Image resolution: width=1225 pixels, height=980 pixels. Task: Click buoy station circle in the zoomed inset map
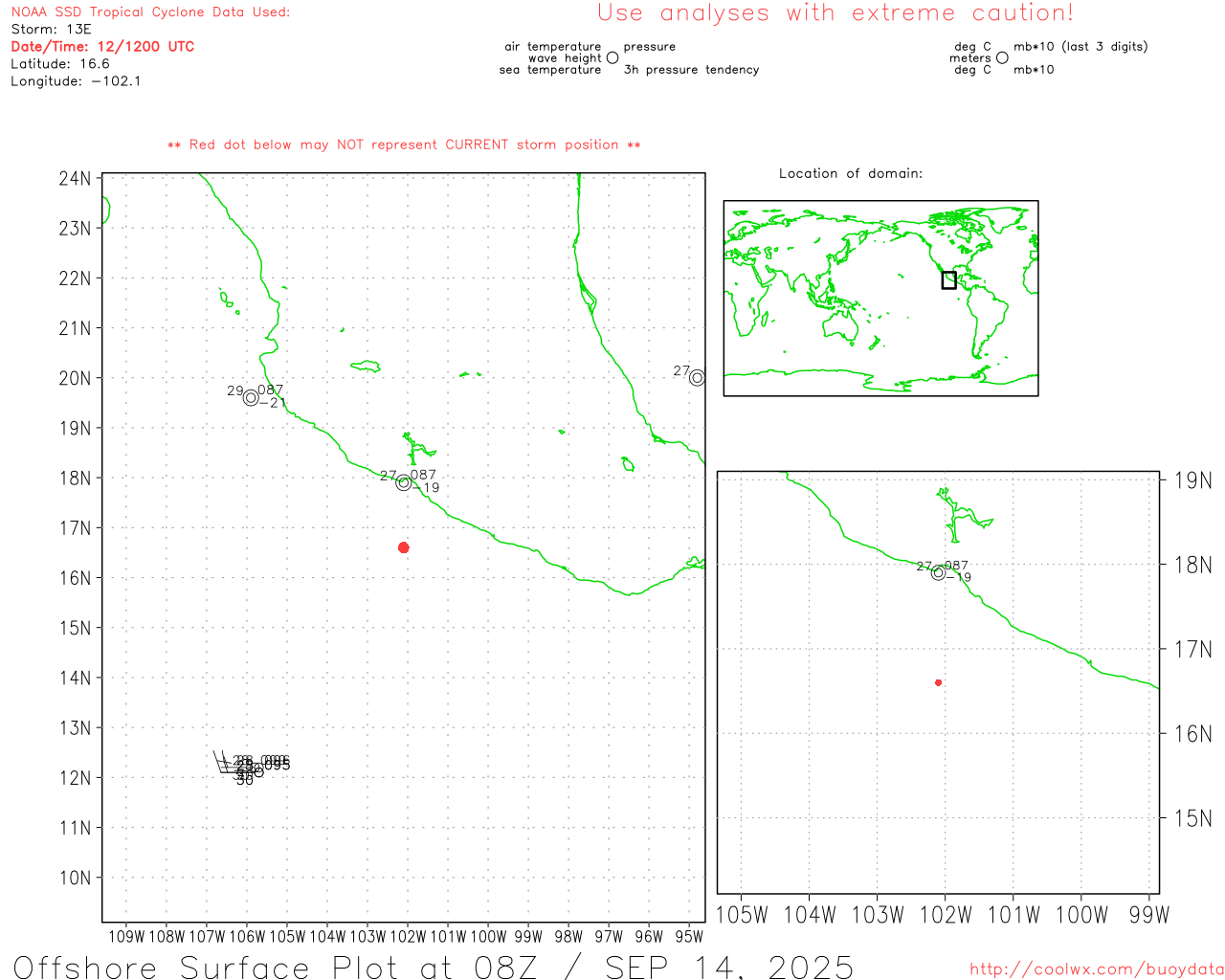938,573
